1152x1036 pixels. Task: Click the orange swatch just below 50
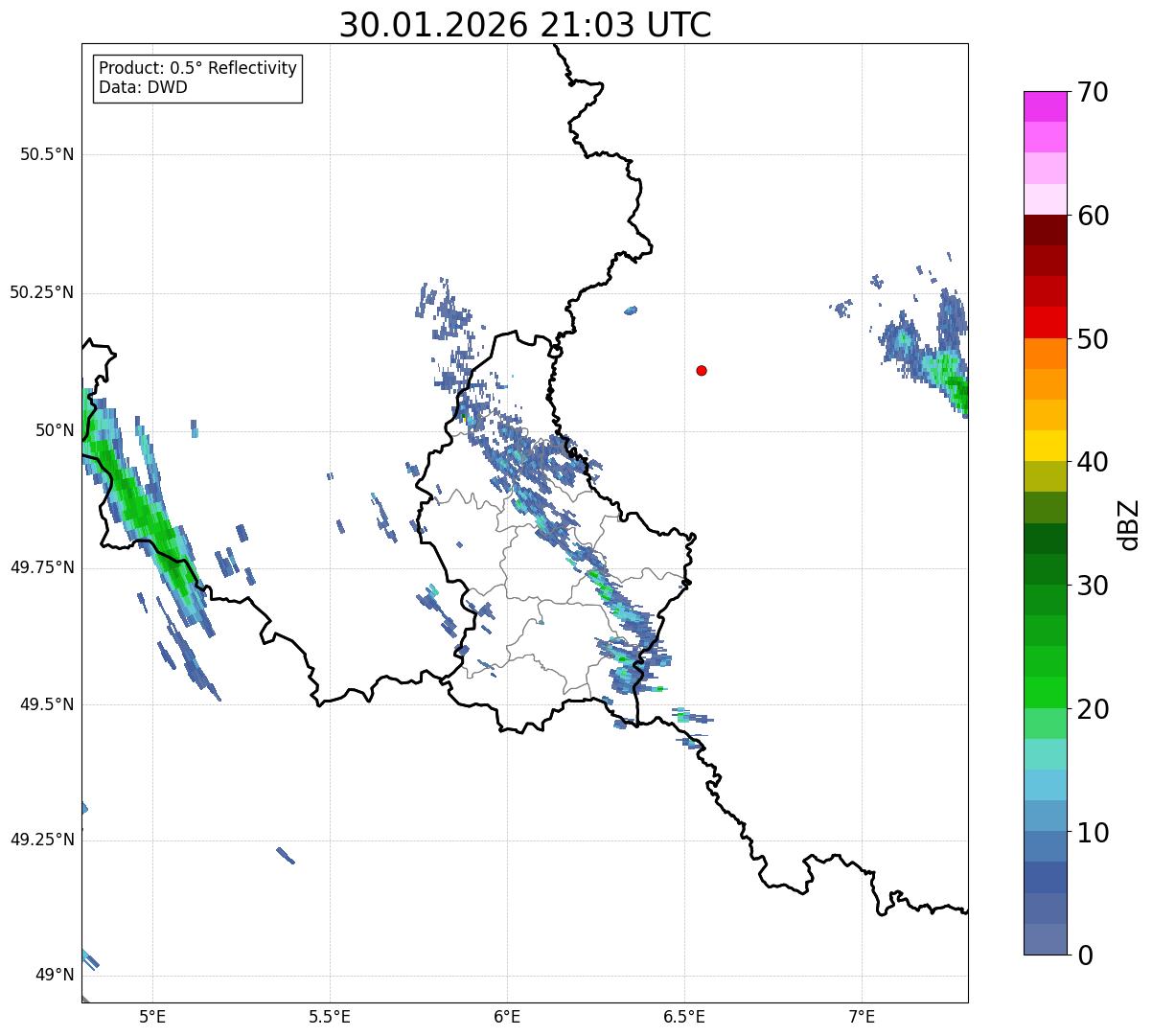pyautogui.click(x=1045, y=354)
